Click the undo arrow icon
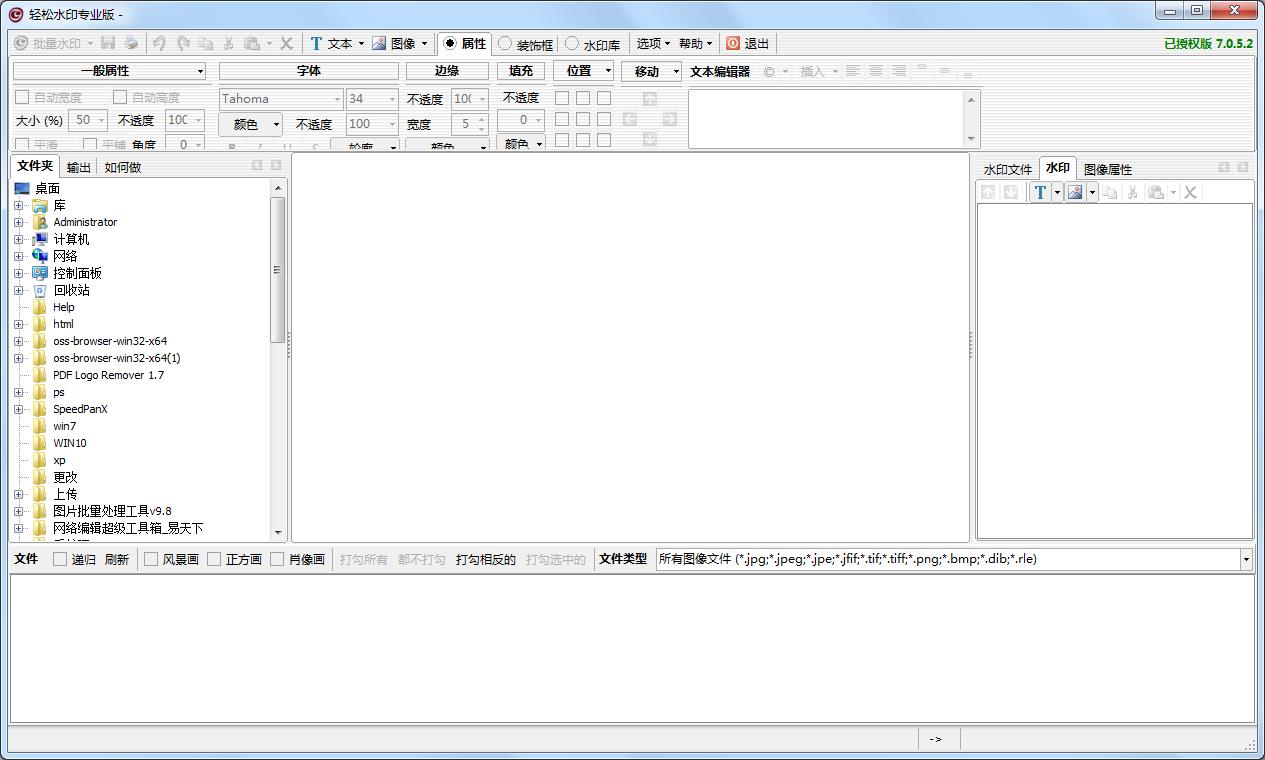The height and width of the screenshot is (760, 1265). coord(160,43)
